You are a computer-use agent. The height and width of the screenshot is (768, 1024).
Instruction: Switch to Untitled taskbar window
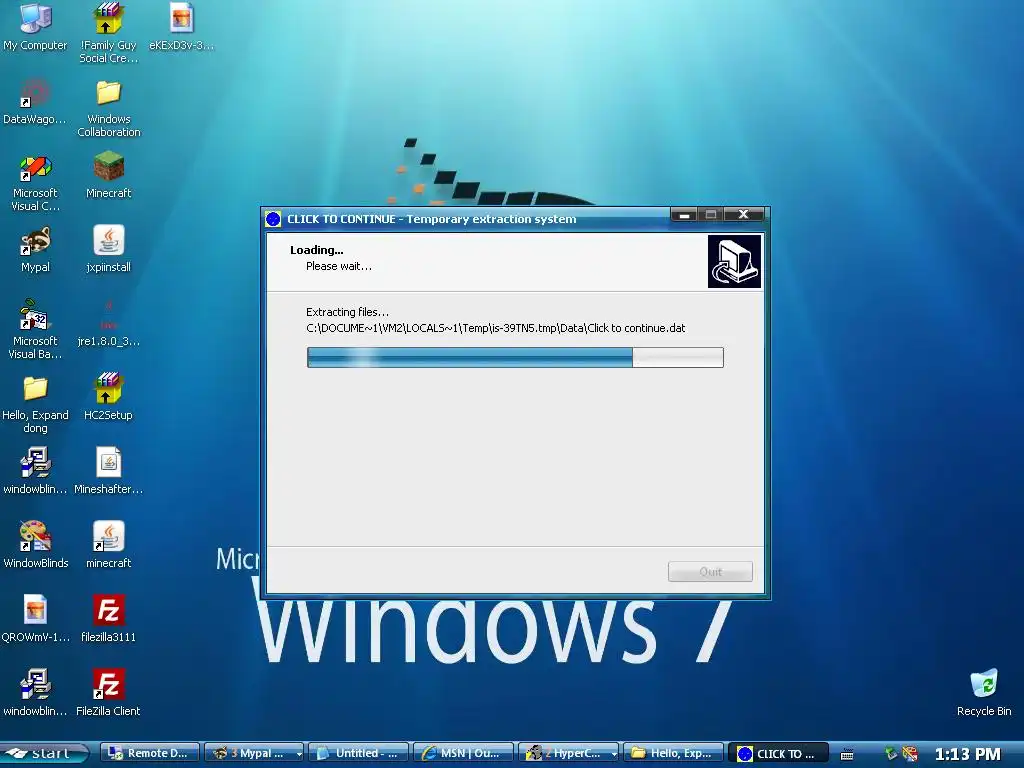(359, 753)
